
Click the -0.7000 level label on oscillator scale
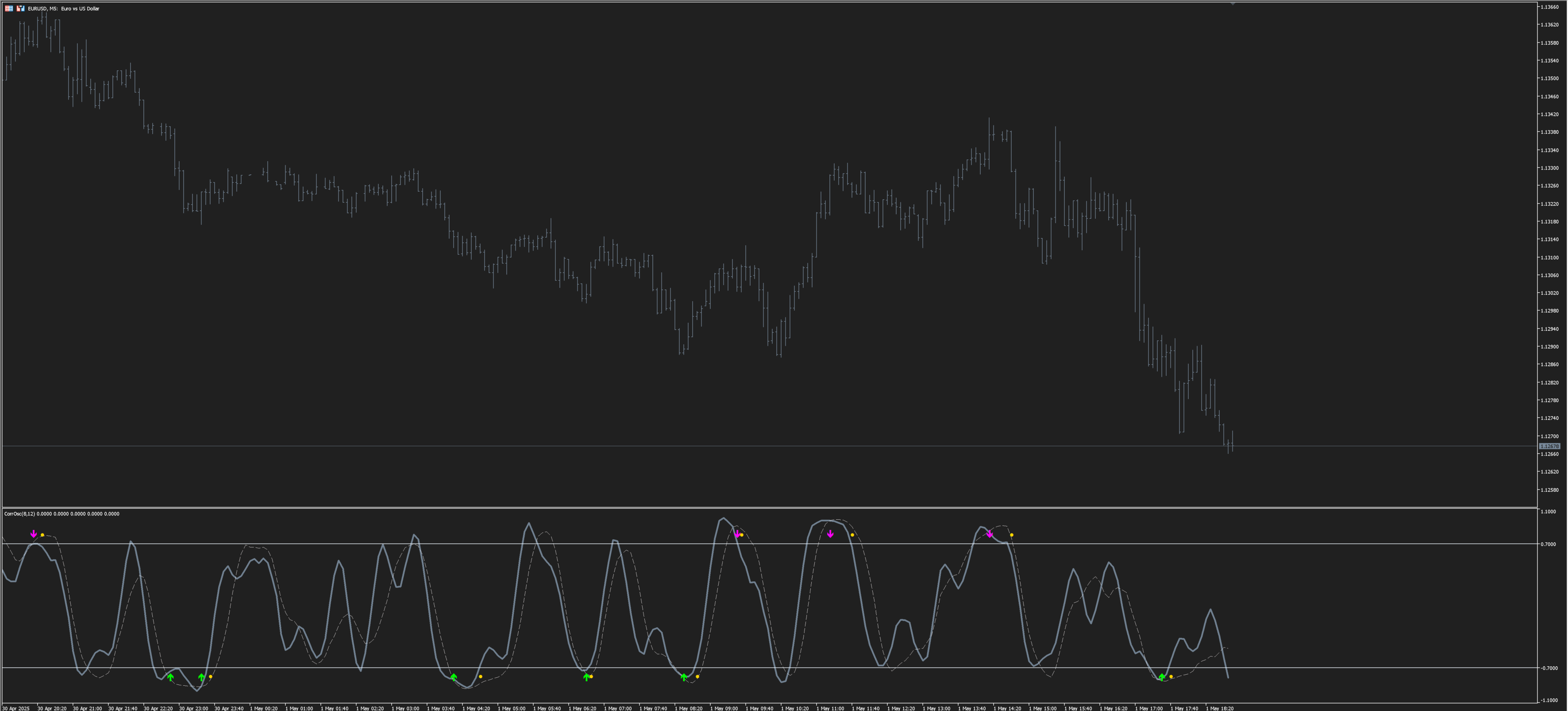pos(1550,668)
